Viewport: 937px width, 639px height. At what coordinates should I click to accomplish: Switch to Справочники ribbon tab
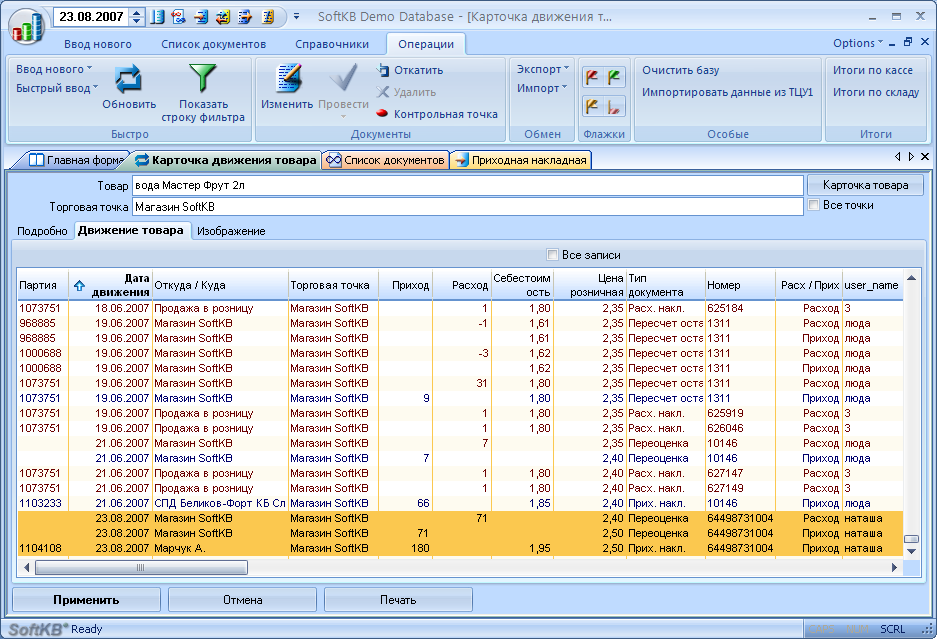pyautogui.click(x=332, y=44)
